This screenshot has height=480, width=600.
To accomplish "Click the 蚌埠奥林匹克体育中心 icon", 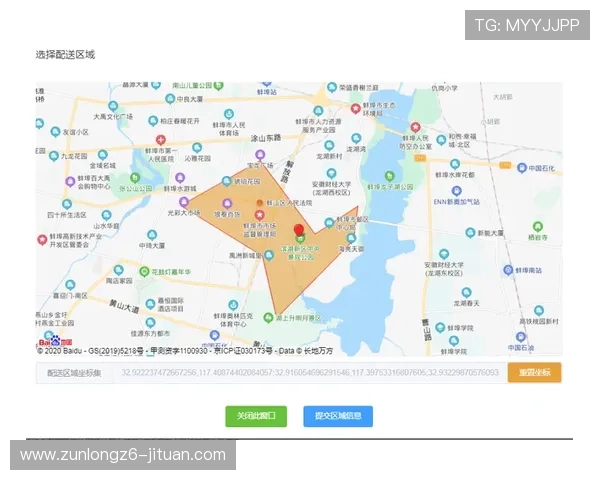I will (x=233, y=305).
